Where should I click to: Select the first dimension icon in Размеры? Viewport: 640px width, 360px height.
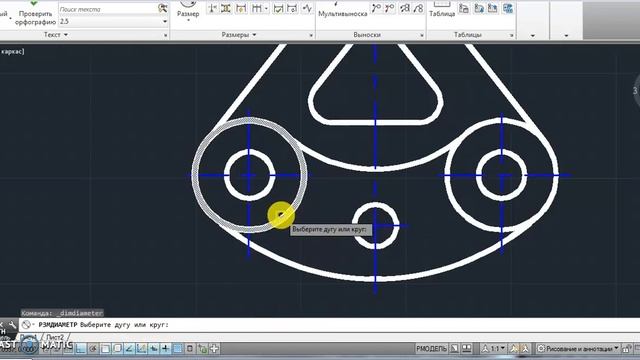[x=212, y=8]
